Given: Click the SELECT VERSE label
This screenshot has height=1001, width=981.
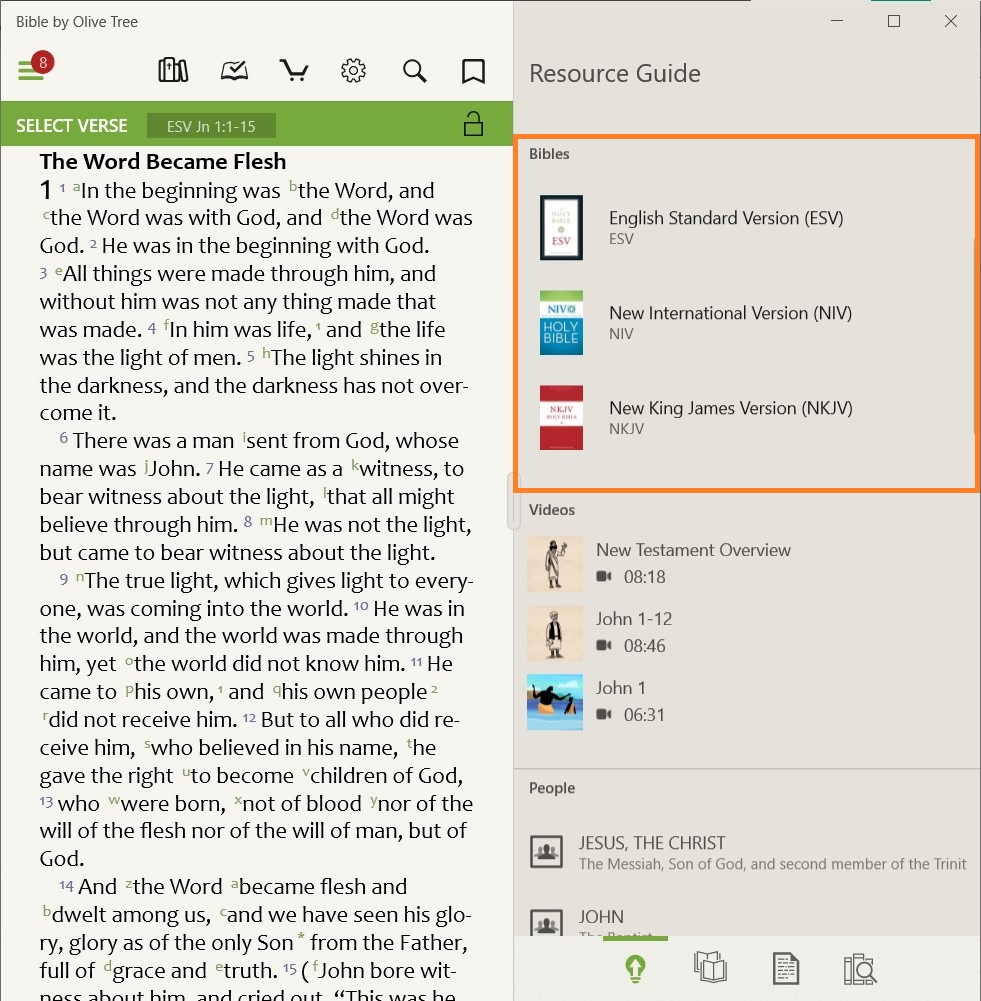Looking at the screenshot, I should coord(71,126).
